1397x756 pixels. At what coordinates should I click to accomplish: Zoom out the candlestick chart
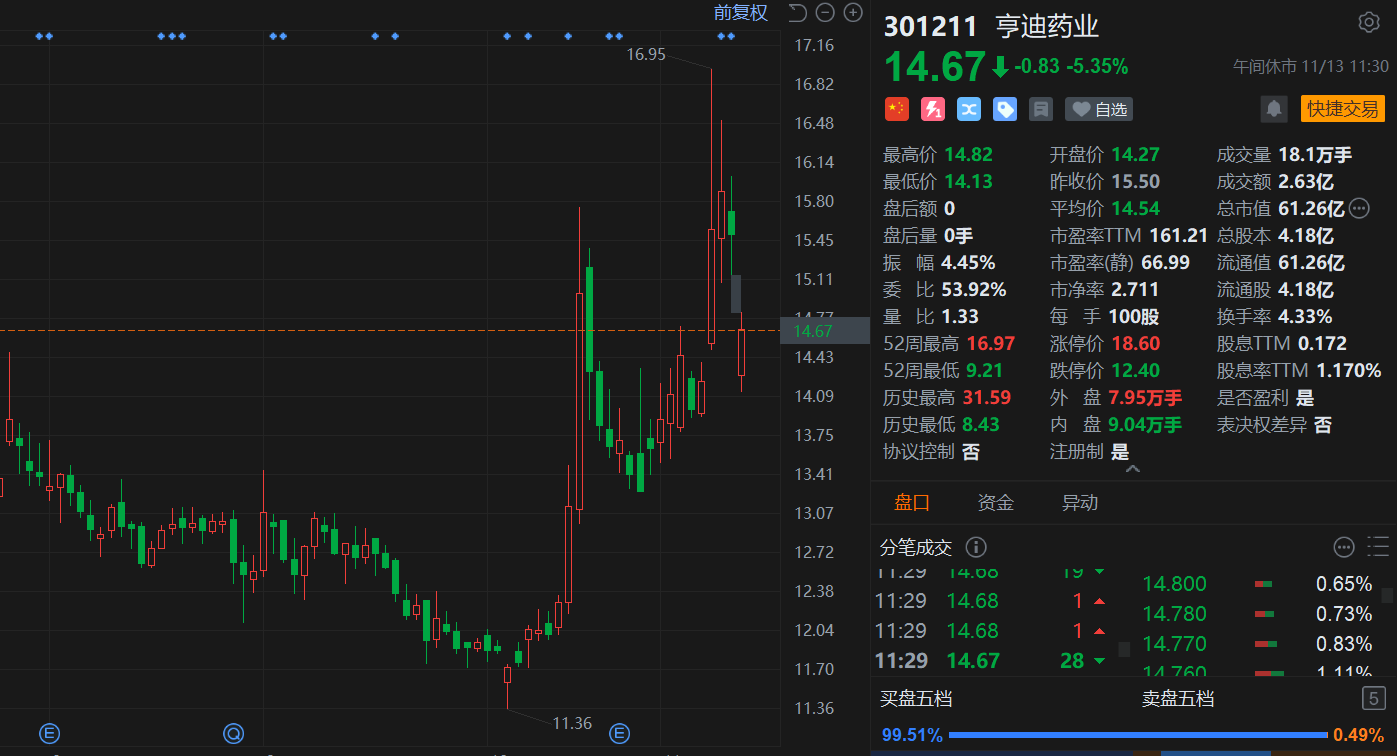(x=825, y=12)
